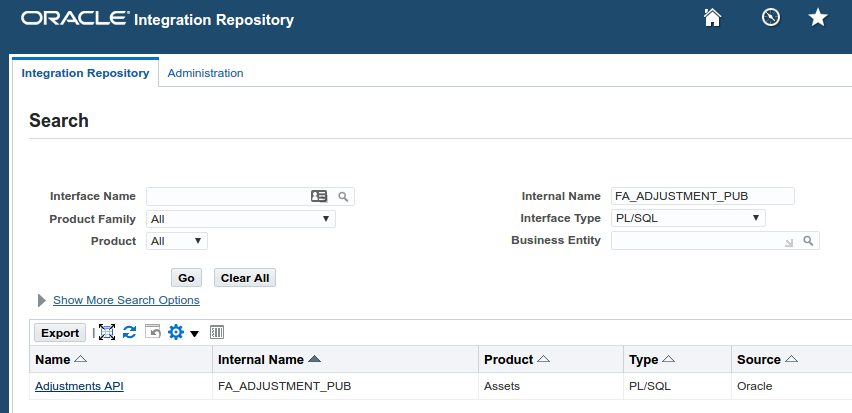This screenshot has width=852, height=413.
Task: Open the settings gear dropdown arrow
Action: point(195,334)
